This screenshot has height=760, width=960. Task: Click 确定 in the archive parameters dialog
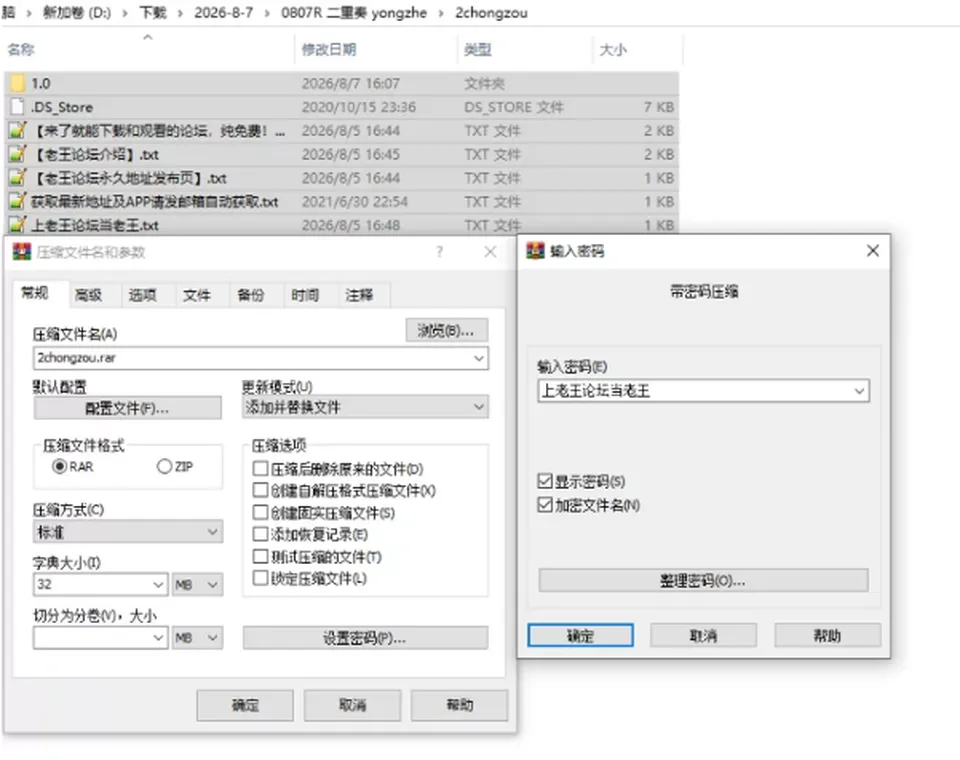pos(245,705)
